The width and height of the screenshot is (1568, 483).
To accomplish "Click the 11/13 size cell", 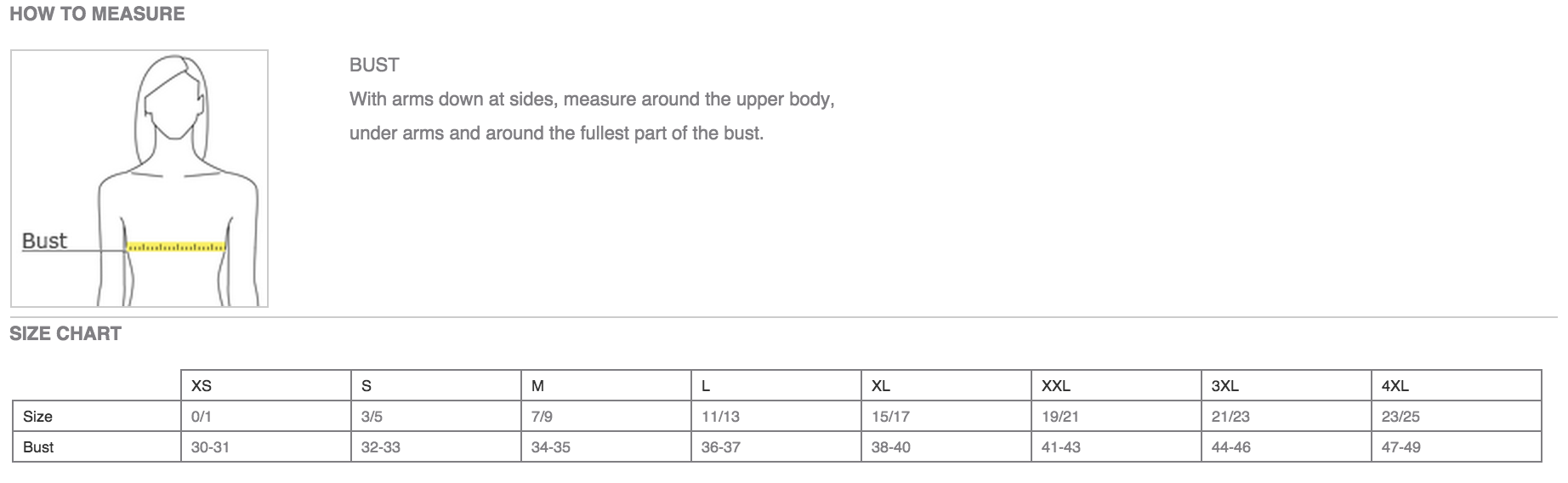I will tap(720, 417).
